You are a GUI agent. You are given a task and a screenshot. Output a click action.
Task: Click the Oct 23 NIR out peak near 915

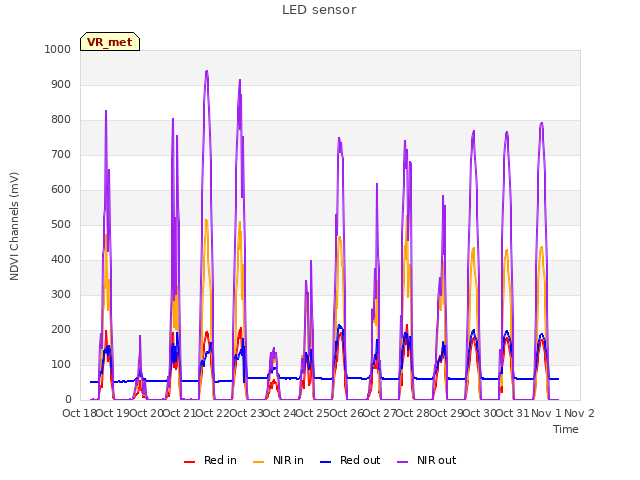point(240,80)
